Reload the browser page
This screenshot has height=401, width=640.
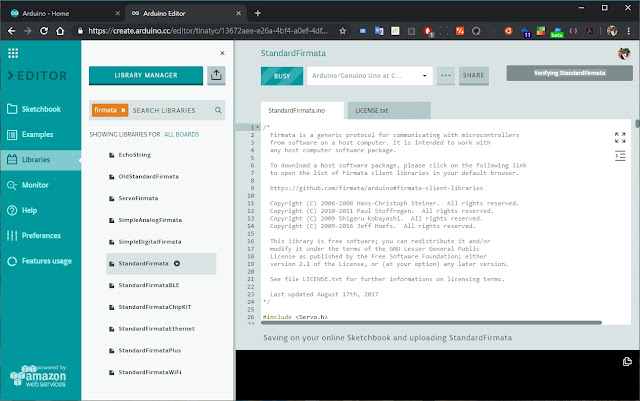(x=44, y=31)
